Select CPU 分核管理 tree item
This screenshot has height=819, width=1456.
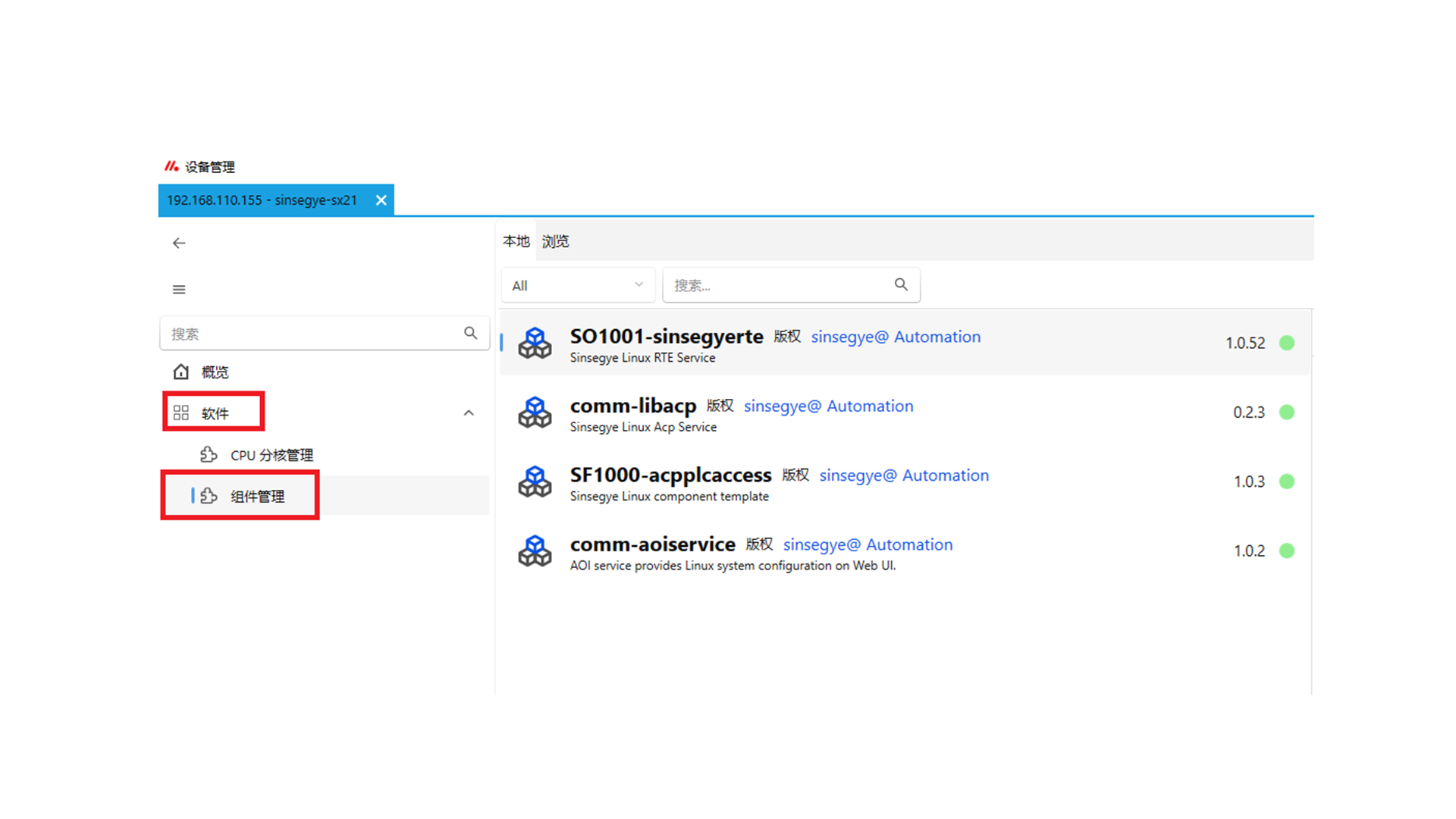point(271,455)
